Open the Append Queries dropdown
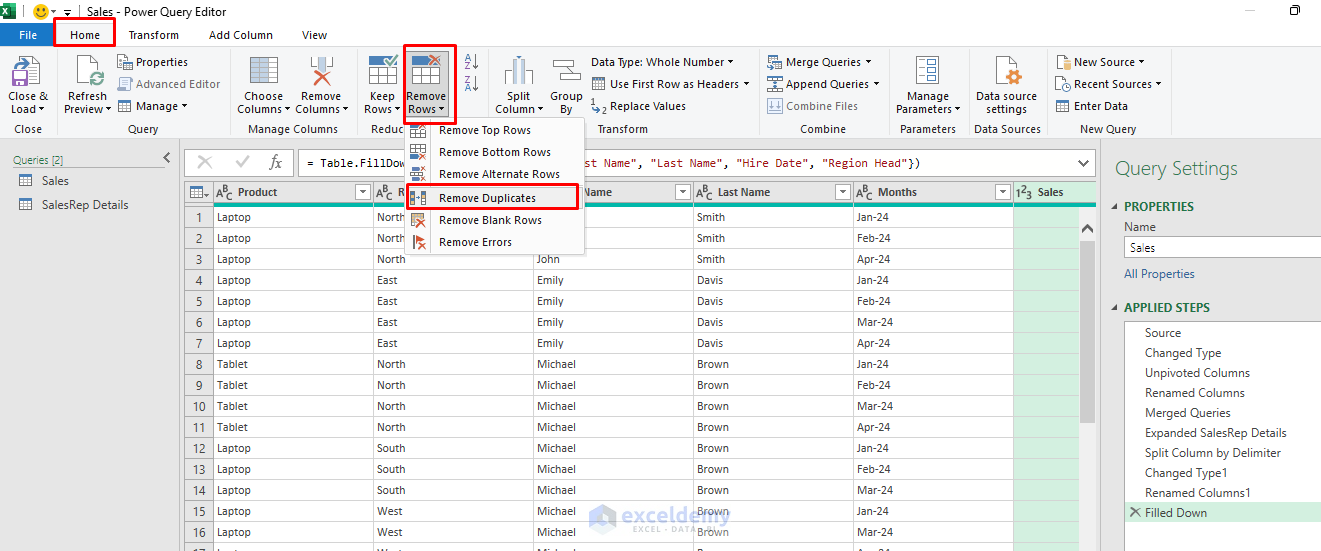The height and width of the screenshot is (551, 1321). coord(823,84)
